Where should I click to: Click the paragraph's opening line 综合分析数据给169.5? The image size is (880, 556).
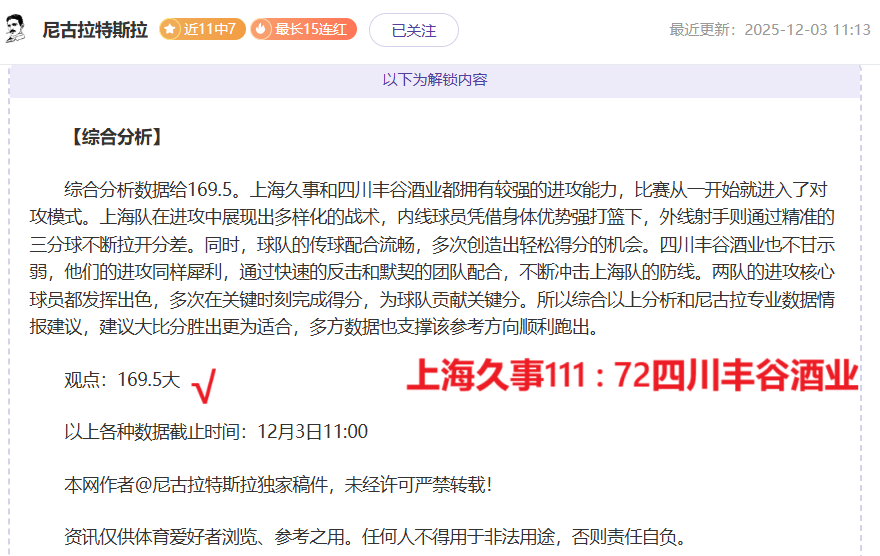point(150,190)
